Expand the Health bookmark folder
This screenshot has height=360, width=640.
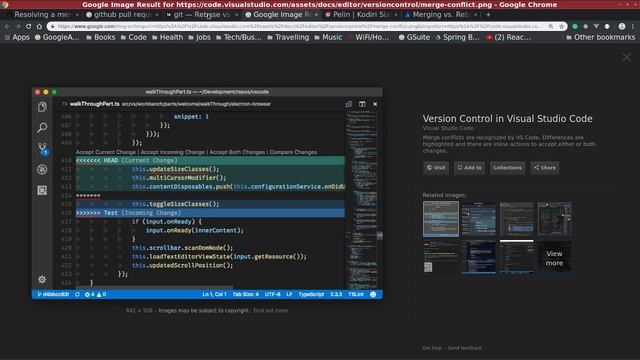coord(167,37)
